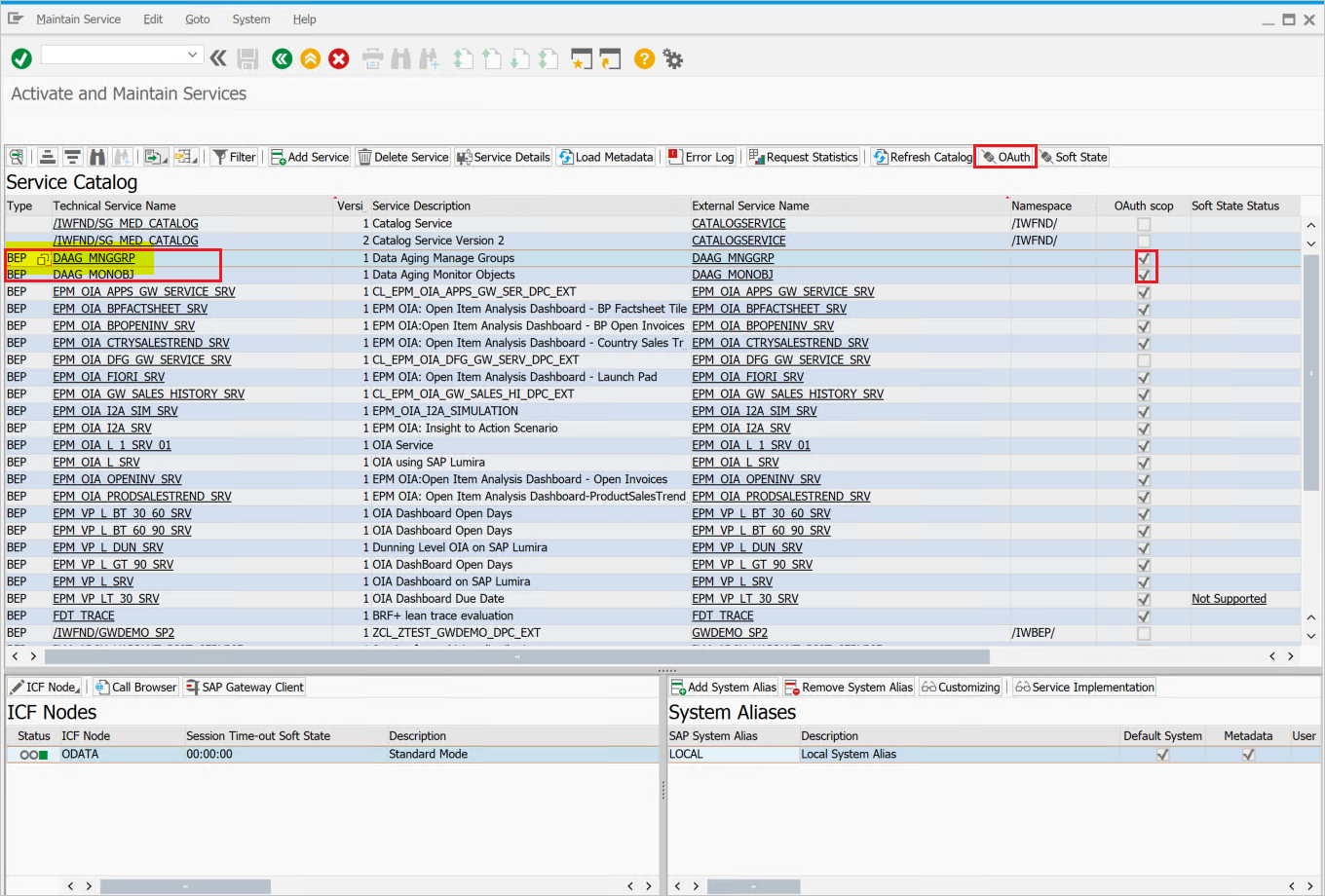This screenshot has height=896, width=1325.
Task: Open the SAP Gateway Client
Action: pyautogui.click(x=244, y=687)
